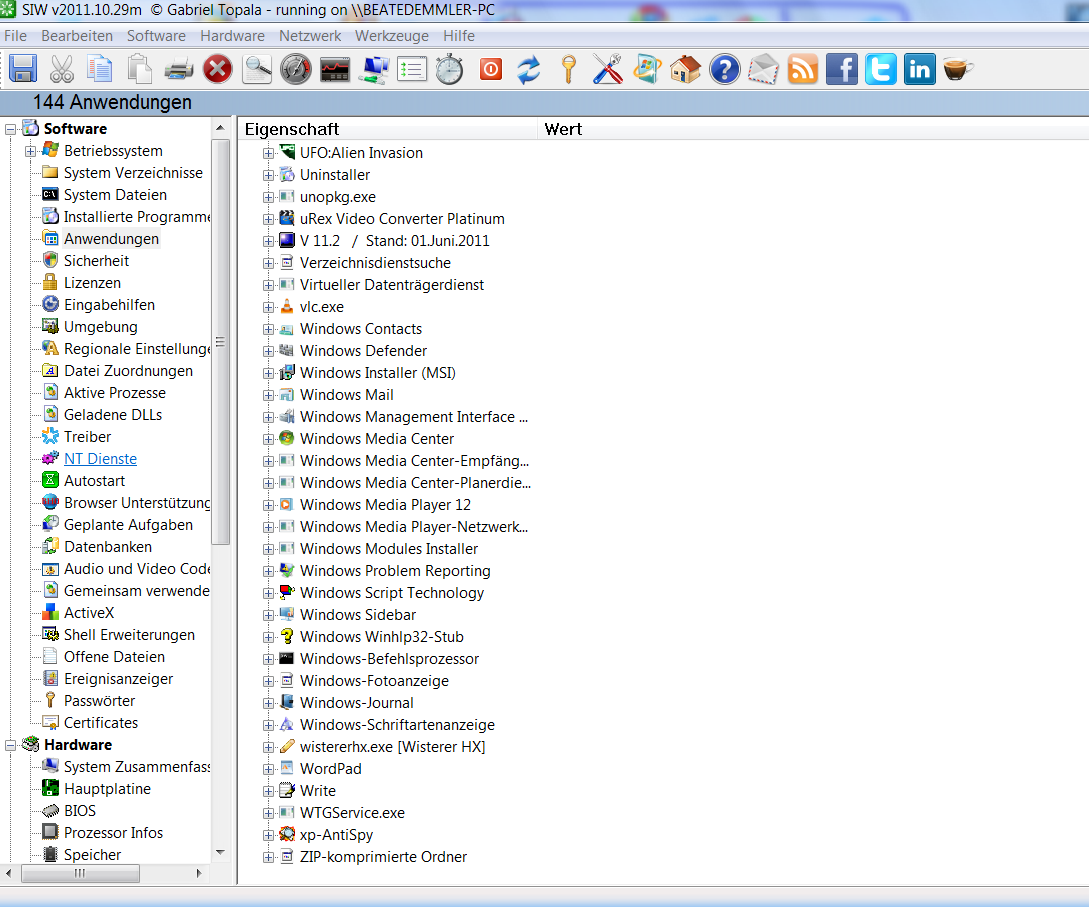The width and height of the screenshot is (1089, 907).
Task: Select Lizenzen in the tree
Action: point(92,283)
